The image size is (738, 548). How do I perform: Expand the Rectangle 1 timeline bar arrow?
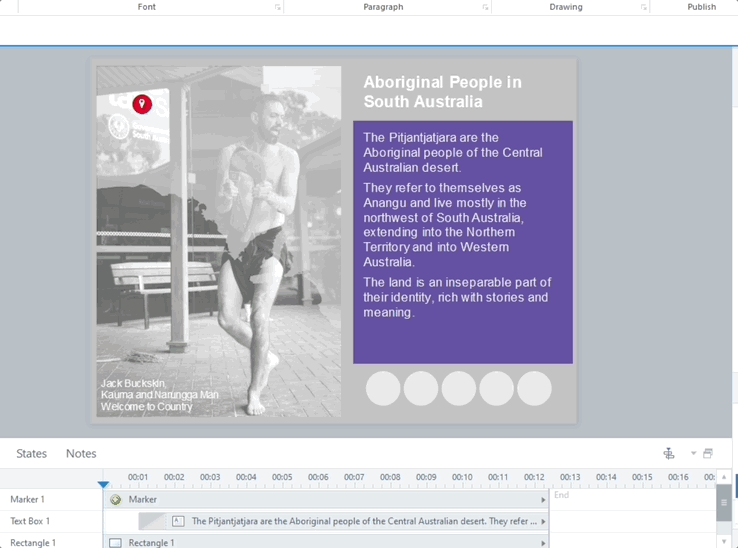pyautogui.click(x=543, y=543)
